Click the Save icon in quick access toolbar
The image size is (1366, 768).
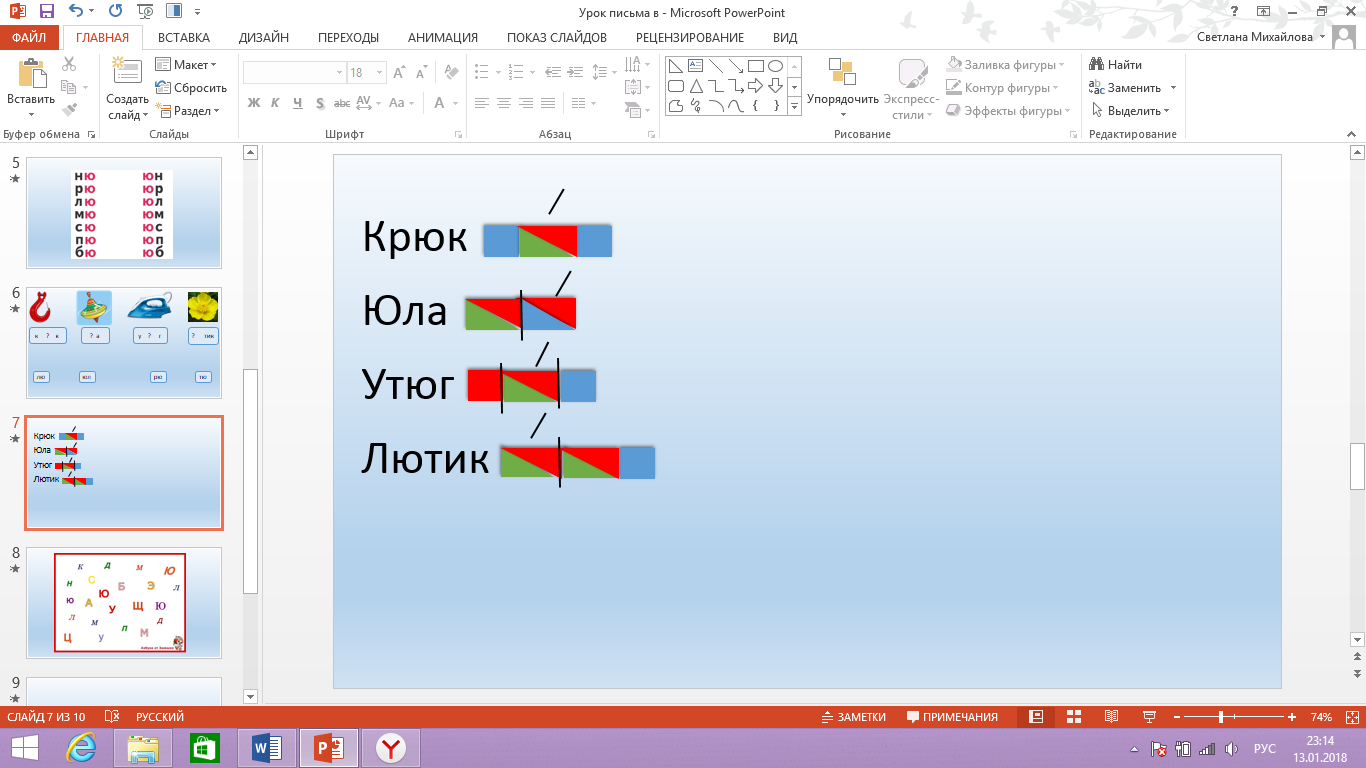pos(46,12)
